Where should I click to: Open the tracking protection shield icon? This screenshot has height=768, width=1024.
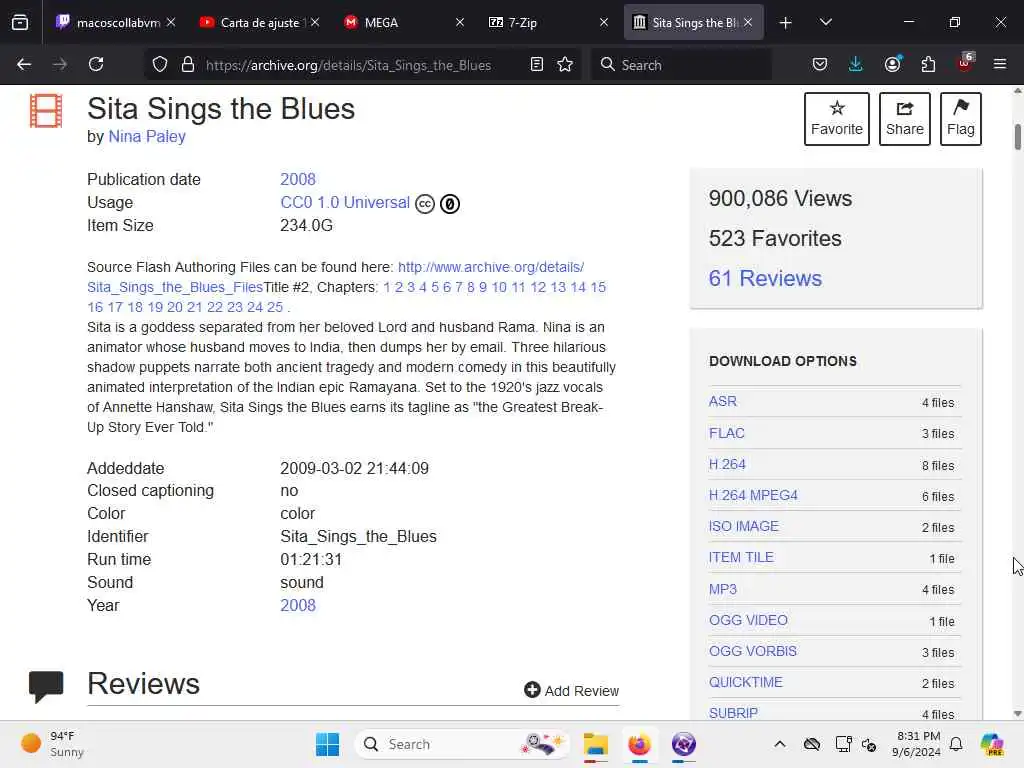click(160, 65)
